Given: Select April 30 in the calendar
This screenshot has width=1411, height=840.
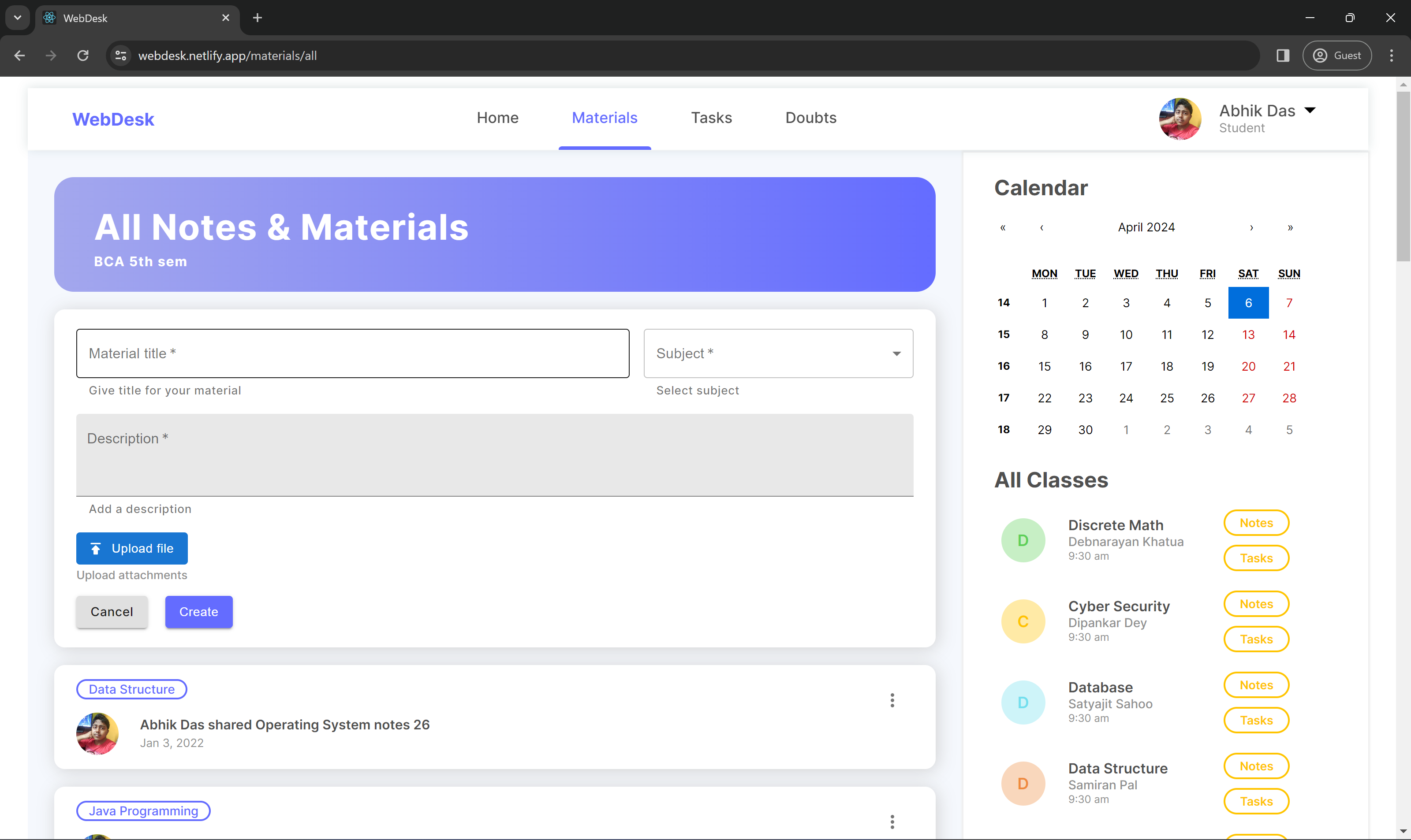Looking at the screenshot, I should (1086, 430).
